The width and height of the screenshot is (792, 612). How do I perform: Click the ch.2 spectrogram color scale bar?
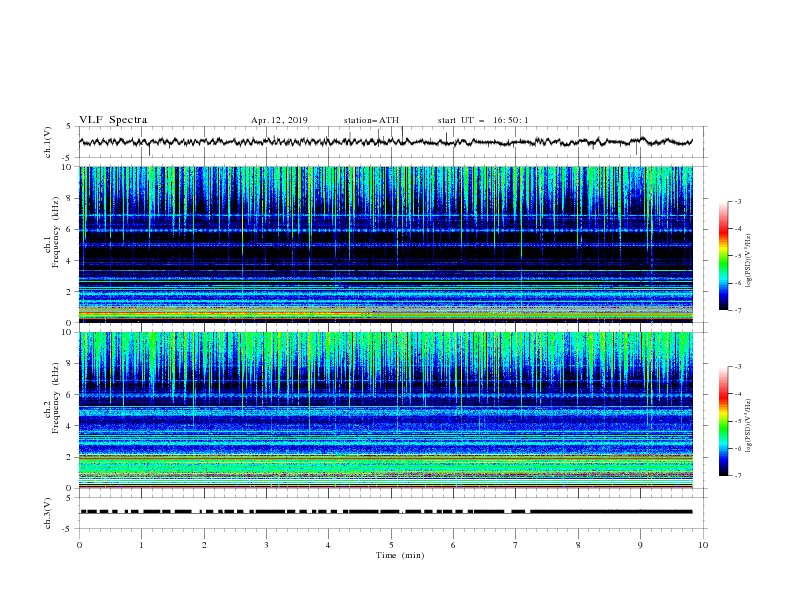click(x=723, y=421)
